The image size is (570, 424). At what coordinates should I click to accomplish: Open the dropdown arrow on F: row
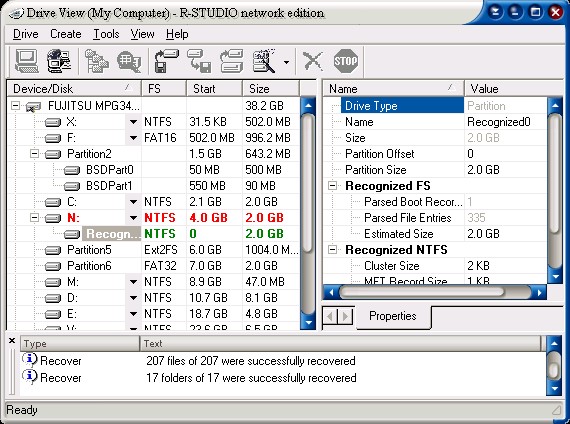click(133, 138)
